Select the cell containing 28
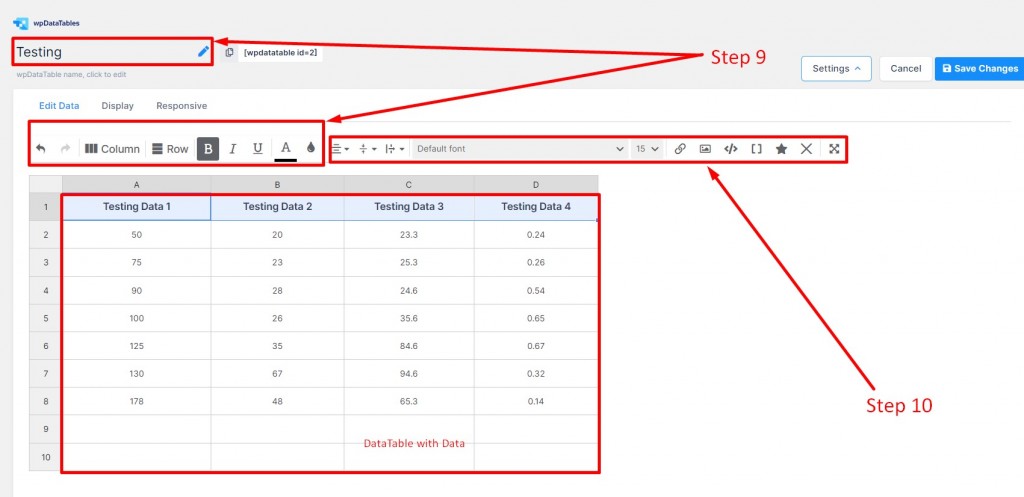The width and height of the screenshot is (1024, 497). click(x=278, y=291)
